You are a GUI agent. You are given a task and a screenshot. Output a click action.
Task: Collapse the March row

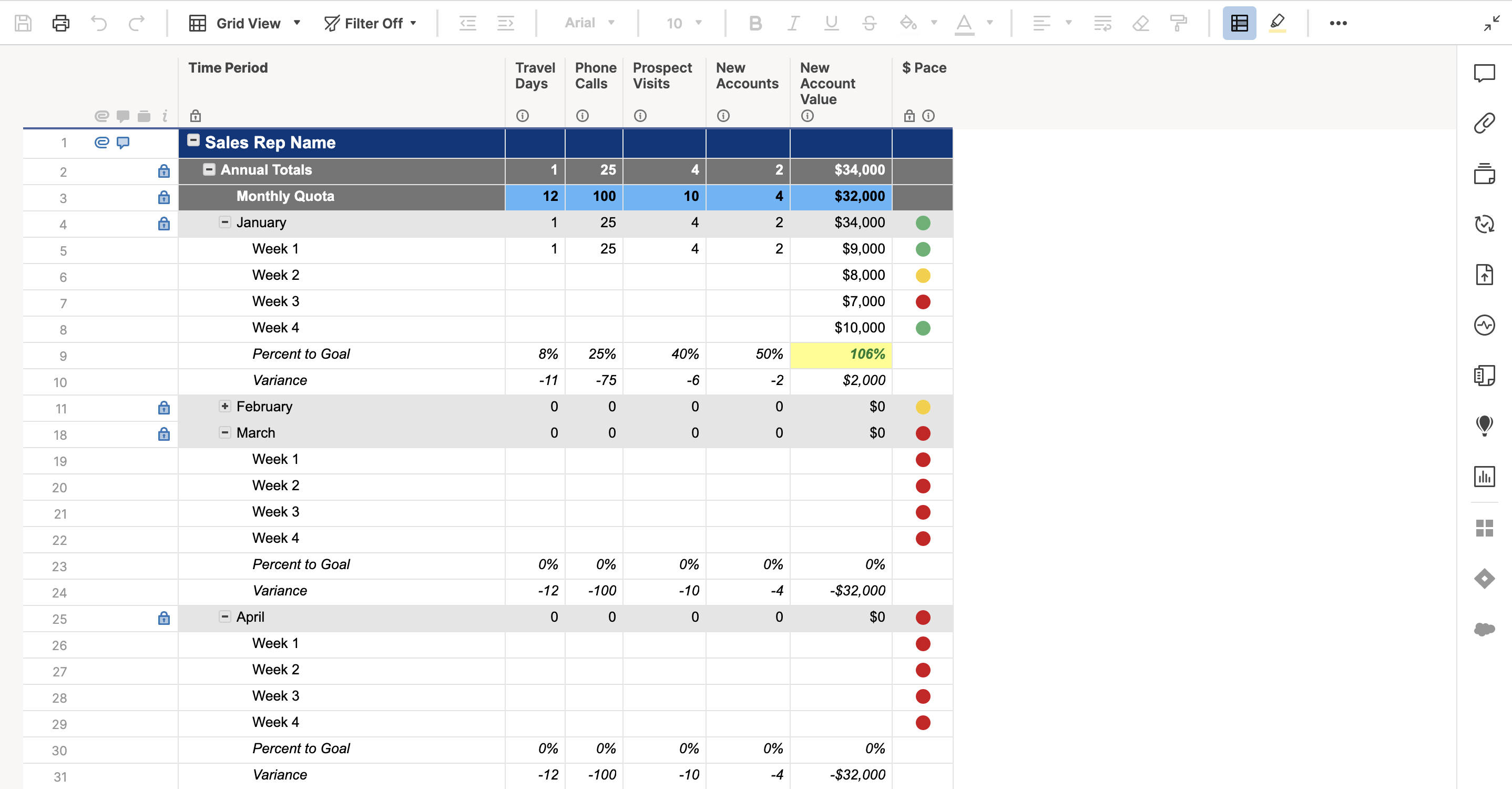tap(225, 433)
